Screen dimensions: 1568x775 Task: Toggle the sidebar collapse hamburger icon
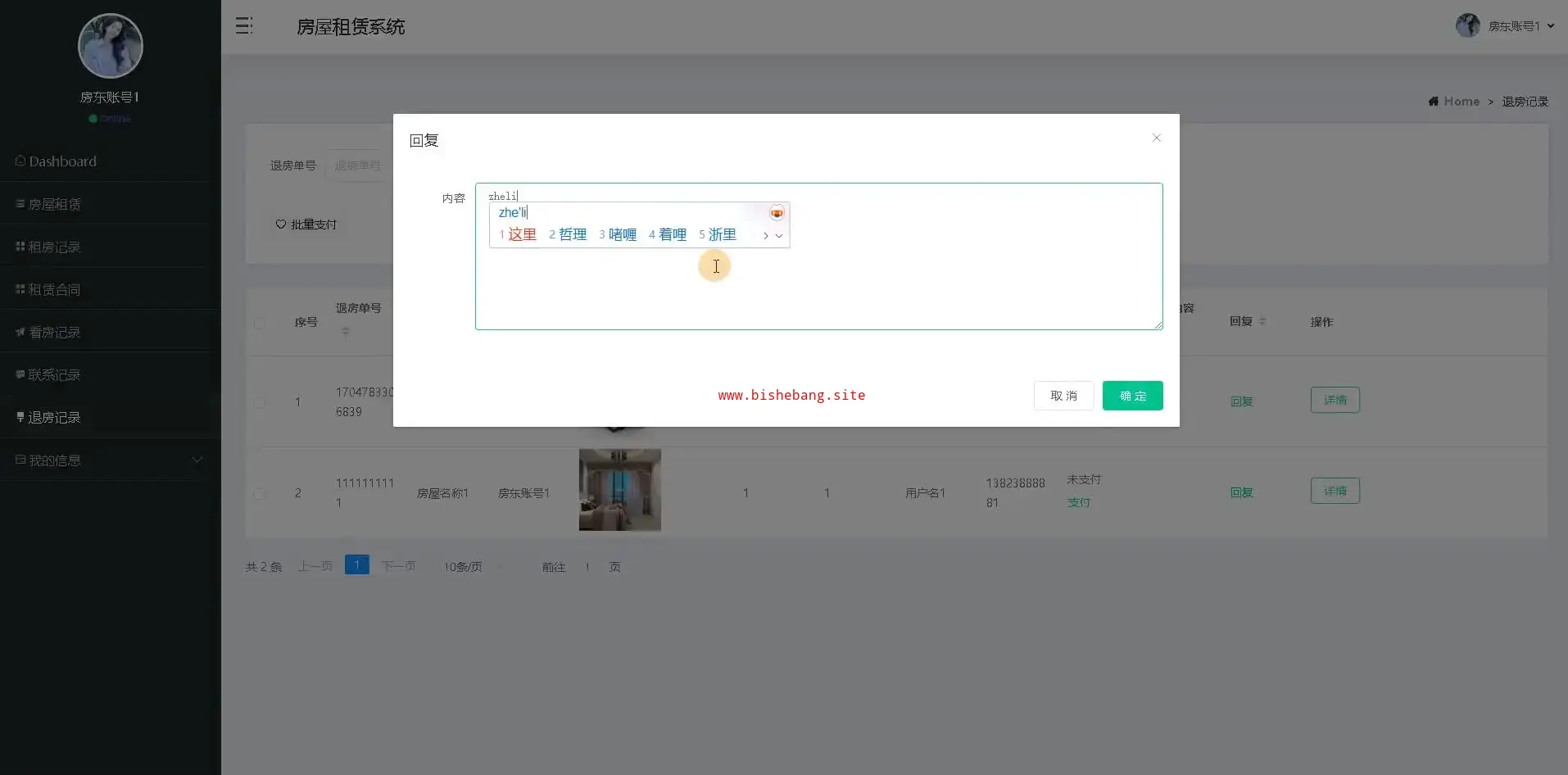(x=244, y=26)
